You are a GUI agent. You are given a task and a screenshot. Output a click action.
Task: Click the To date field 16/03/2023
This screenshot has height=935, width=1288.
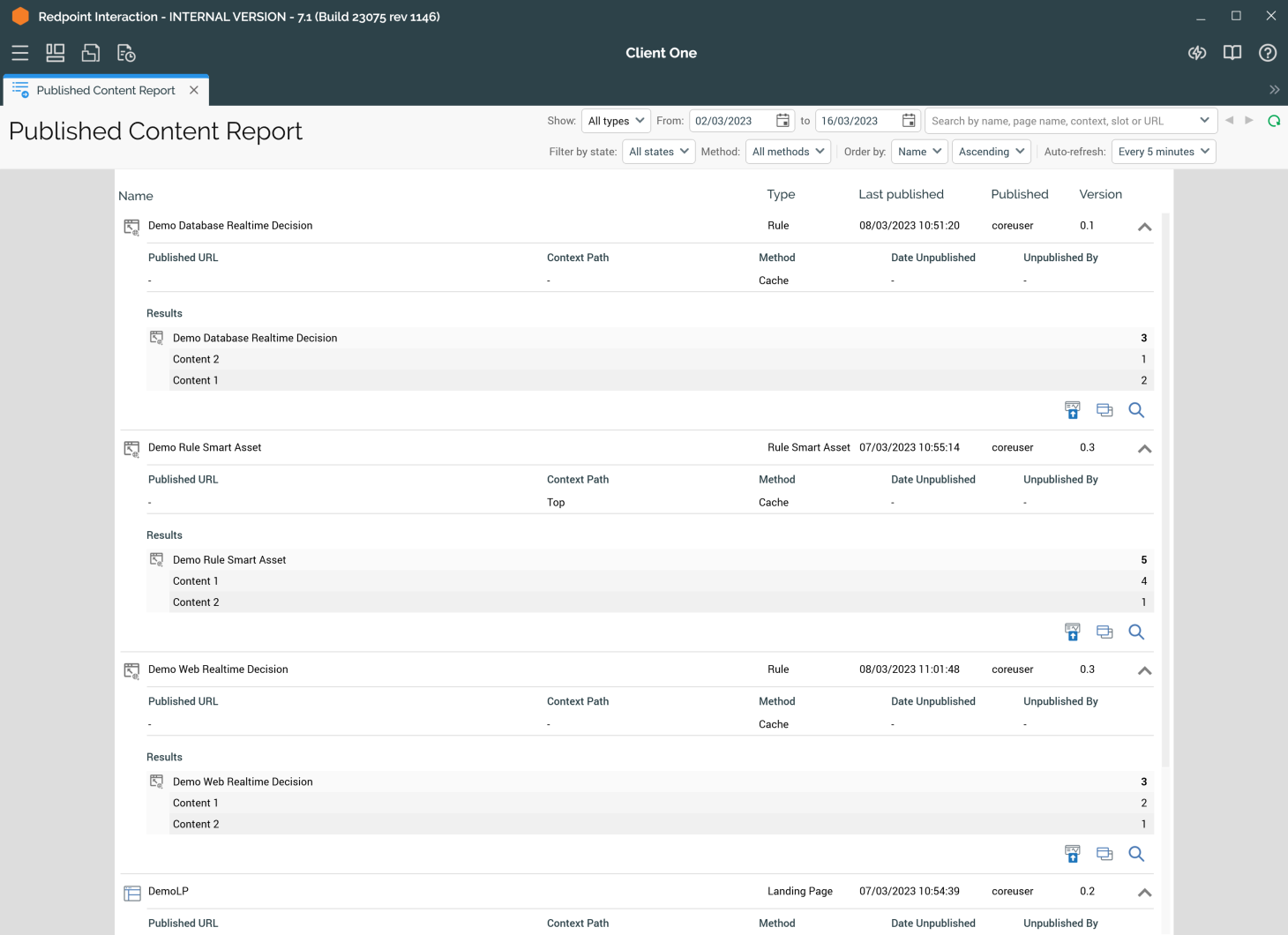[x=856, y=121]
